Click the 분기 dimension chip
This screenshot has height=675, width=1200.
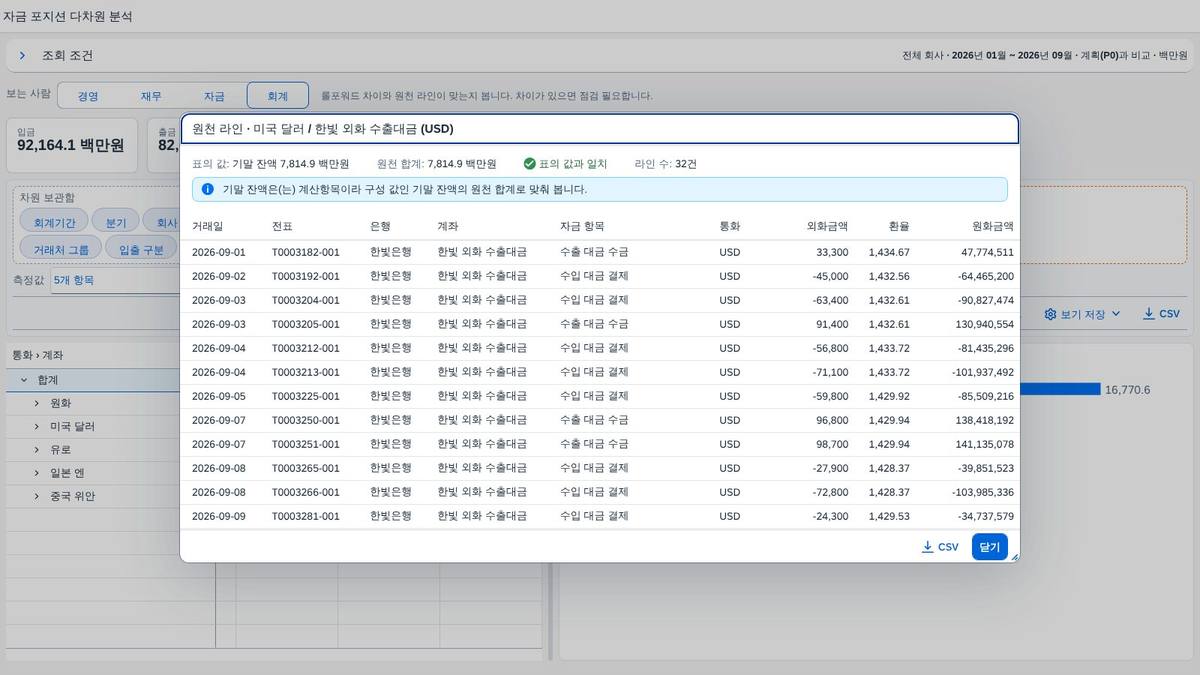pyautogui.click(x=116, y=222)
